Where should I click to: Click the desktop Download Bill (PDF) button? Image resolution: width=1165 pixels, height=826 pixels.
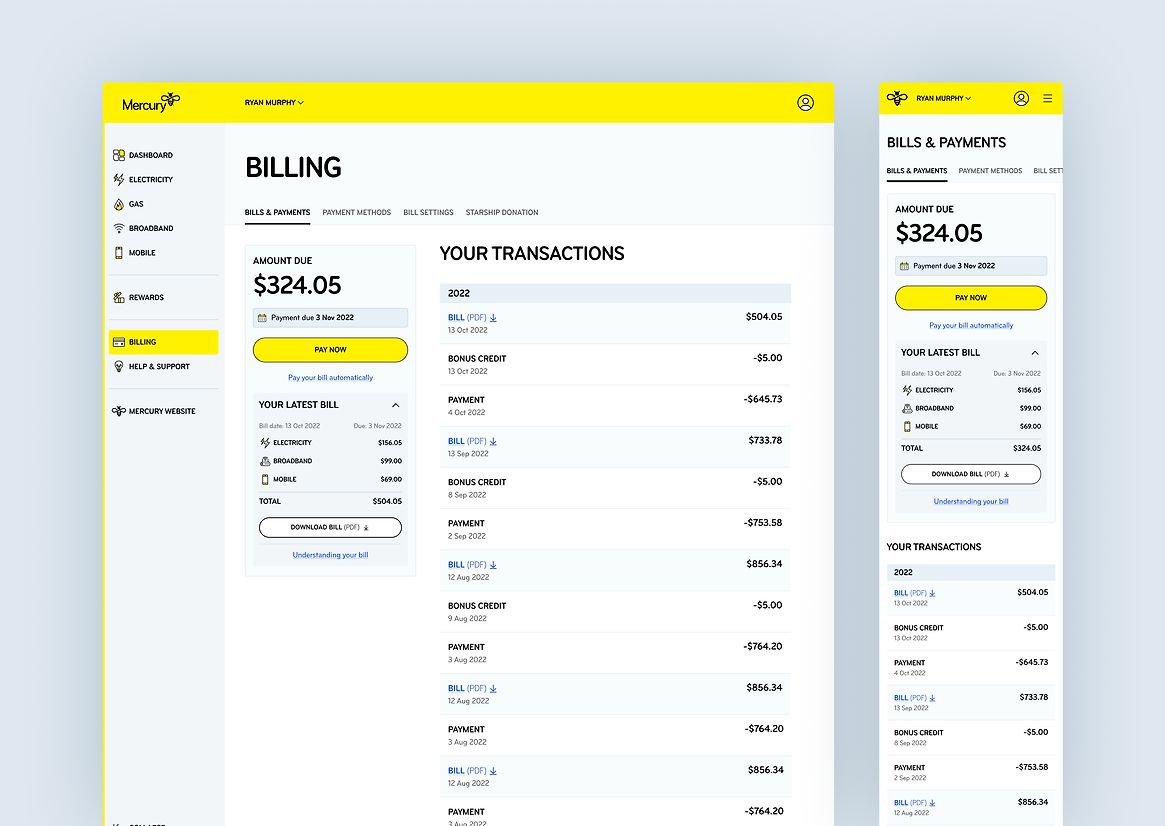point(330,527)
